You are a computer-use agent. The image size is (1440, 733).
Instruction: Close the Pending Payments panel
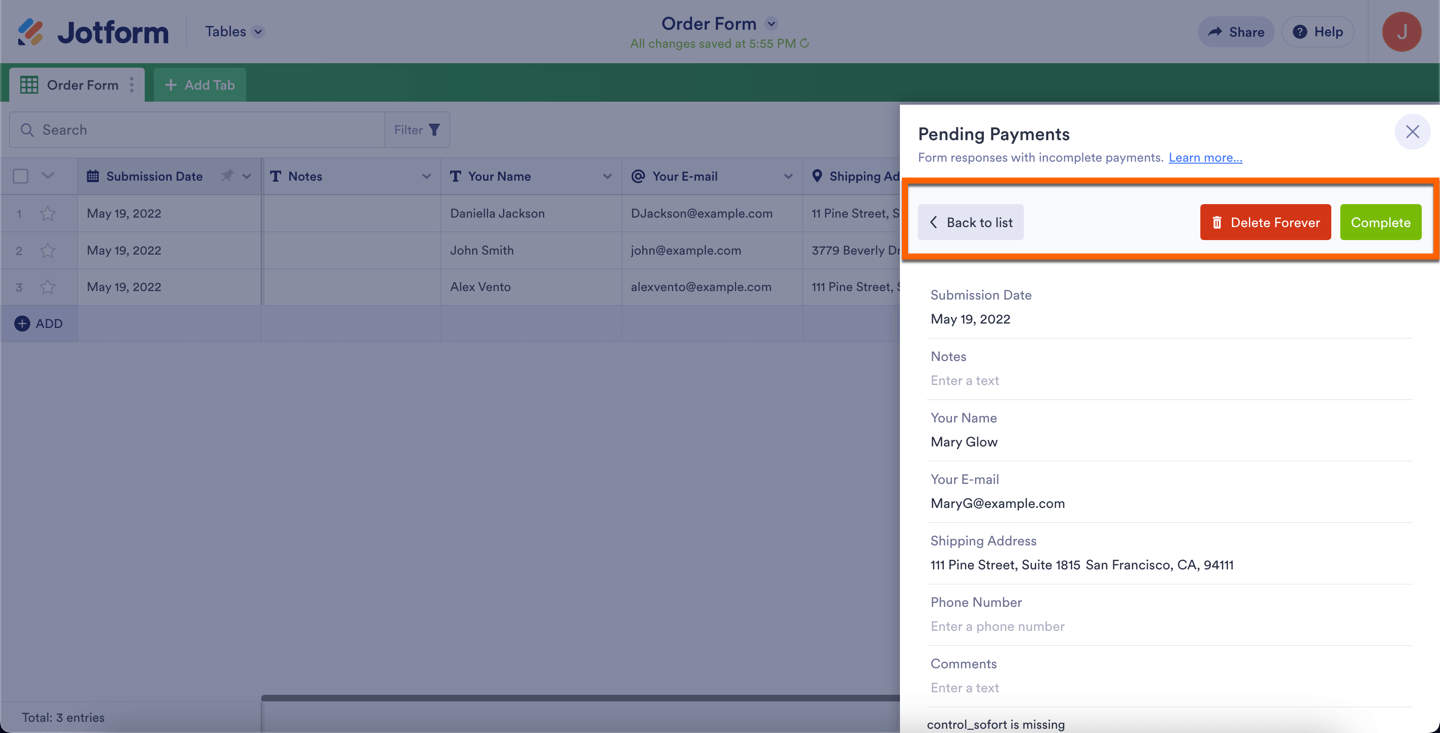tap(1412, 132)
